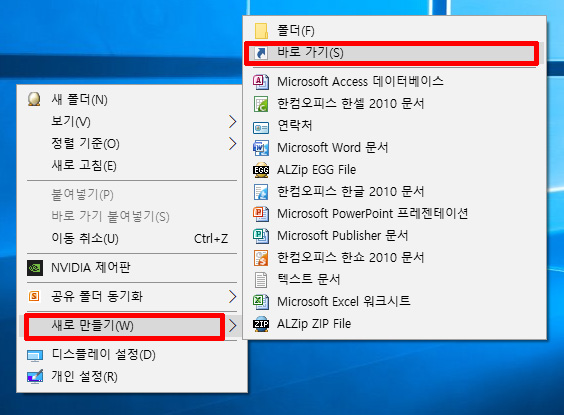Create a Microsoft PowerPoint 프레젠테이션
The image size is (564, 415).
tap(395, 214)
